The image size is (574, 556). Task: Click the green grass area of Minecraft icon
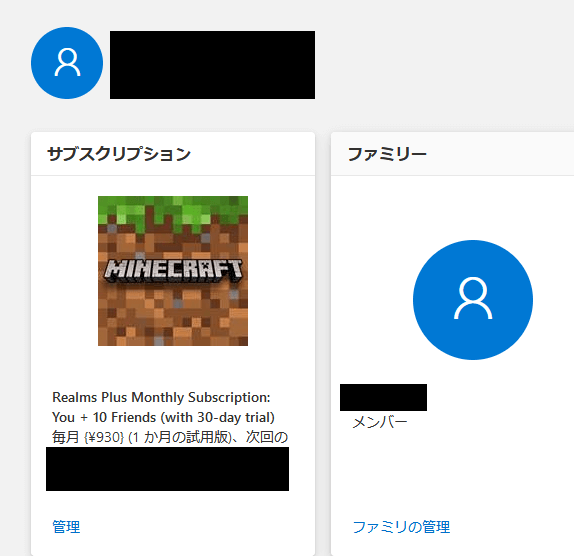pyautogui.click(x=173, y=208)
